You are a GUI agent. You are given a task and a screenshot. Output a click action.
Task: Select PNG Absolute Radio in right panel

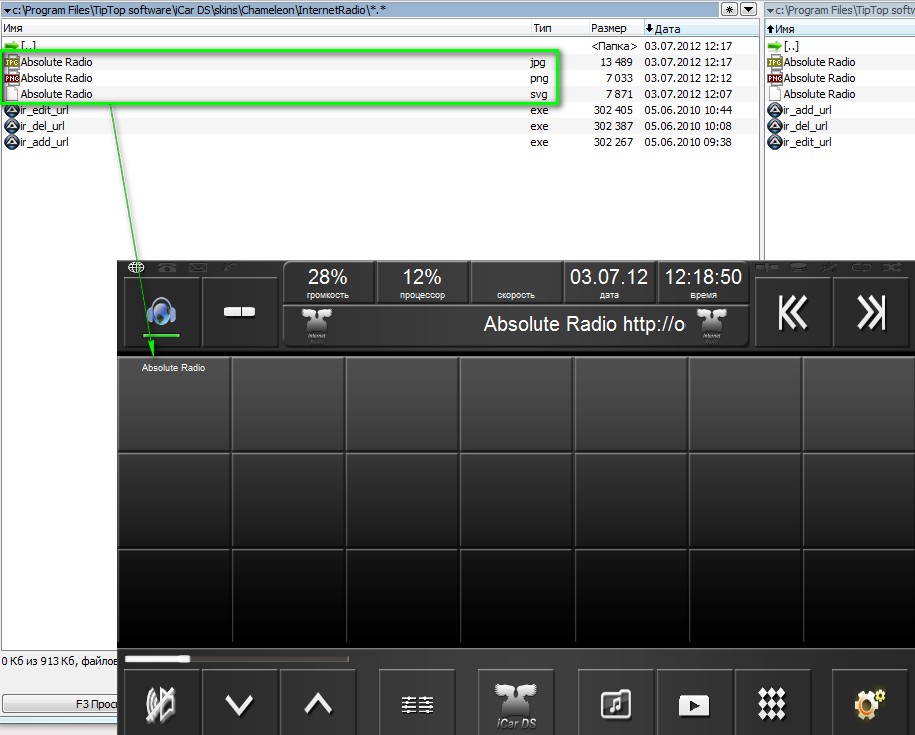point(840,78)
